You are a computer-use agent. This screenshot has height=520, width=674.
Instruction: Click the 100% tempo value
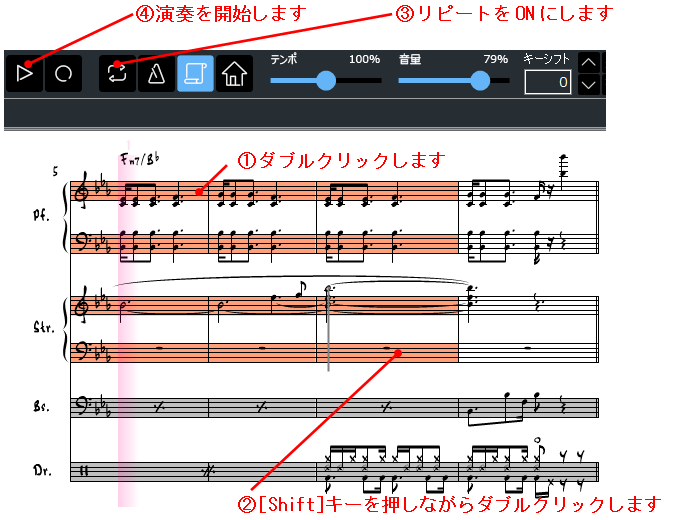click(x=364, y=59)
